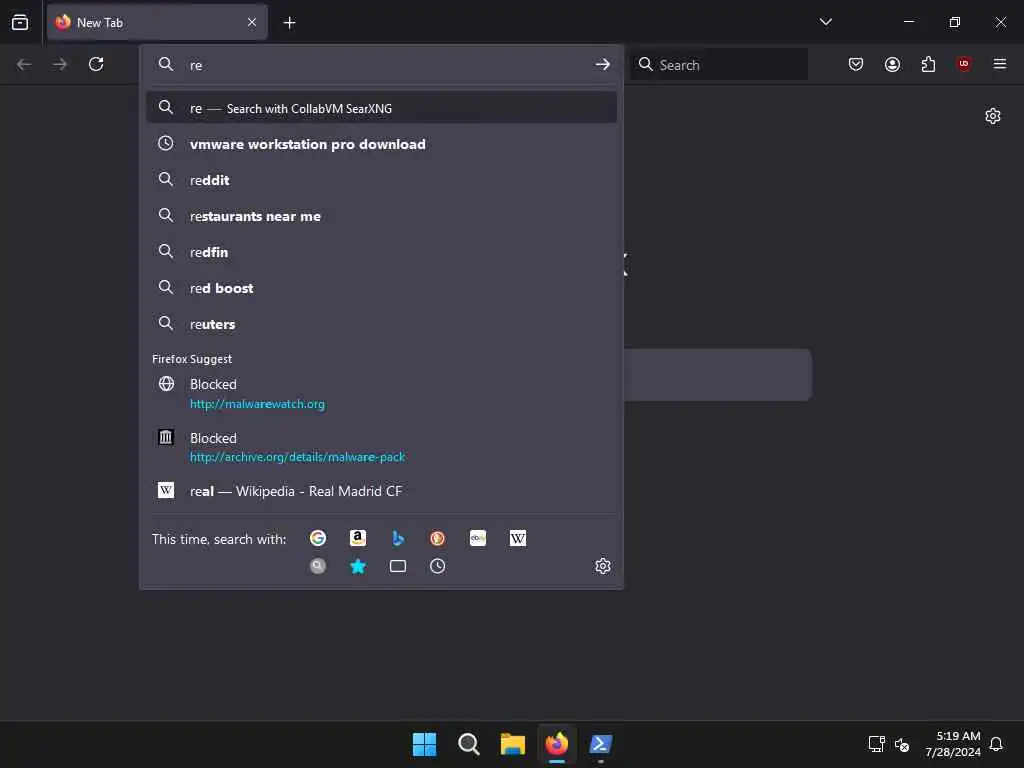The height and width of the screenshot is (768, 1024).
Task: Select 'vmware workstation pro download' history suggestion
Action: click(x=381, y=144)
